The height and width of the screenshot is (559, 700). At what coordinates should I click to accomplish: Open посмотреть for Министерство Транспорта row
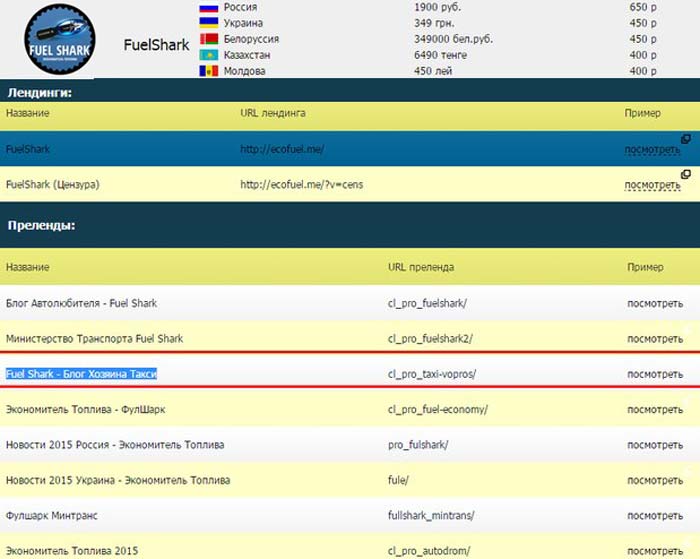tap(655, 339)
